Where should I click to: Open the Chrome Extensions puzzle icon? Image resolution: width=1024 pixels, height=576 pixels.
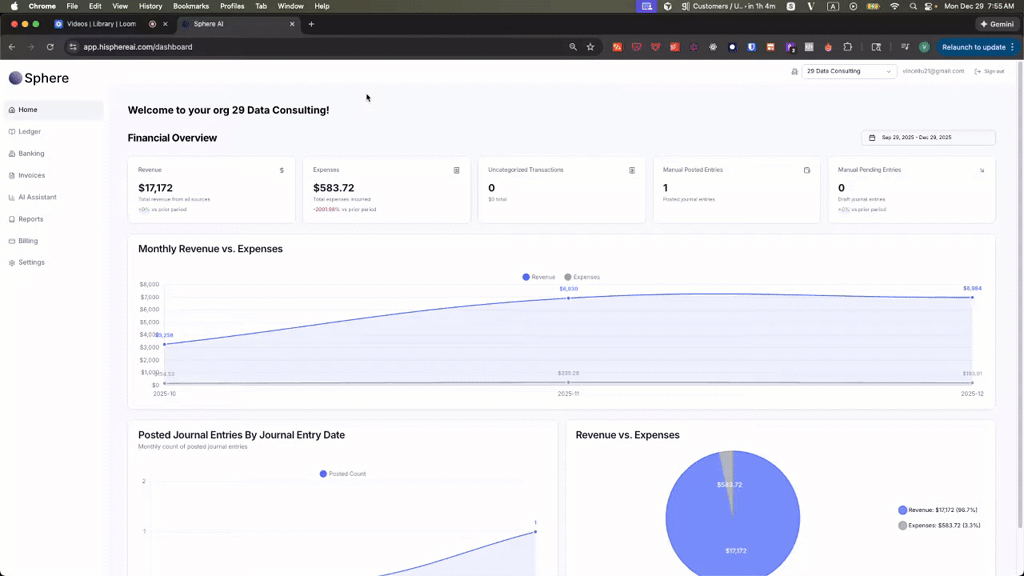click(x=848, y=47)
